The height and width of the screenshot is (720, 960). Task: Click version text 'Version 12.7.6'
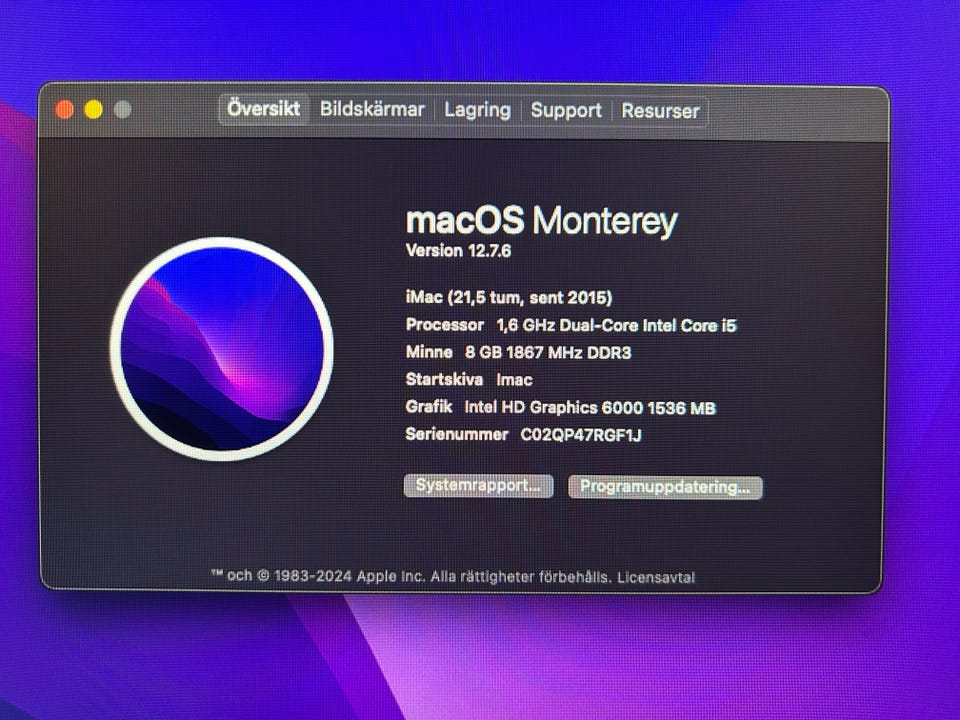(x=458, y=251)
